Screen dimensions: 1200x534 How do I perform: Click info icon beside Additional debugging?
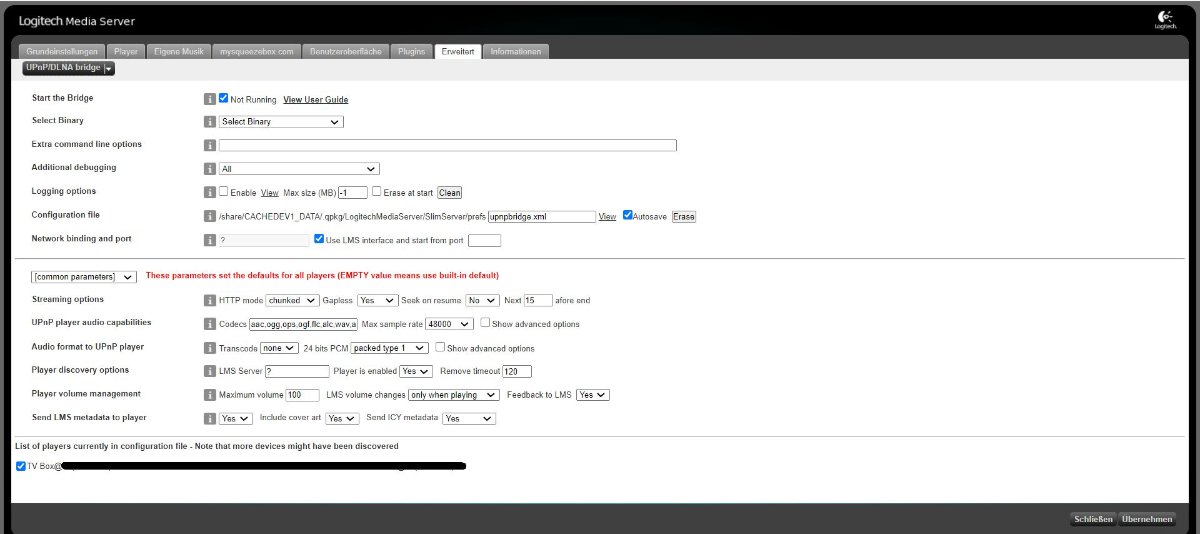[210, 169]
